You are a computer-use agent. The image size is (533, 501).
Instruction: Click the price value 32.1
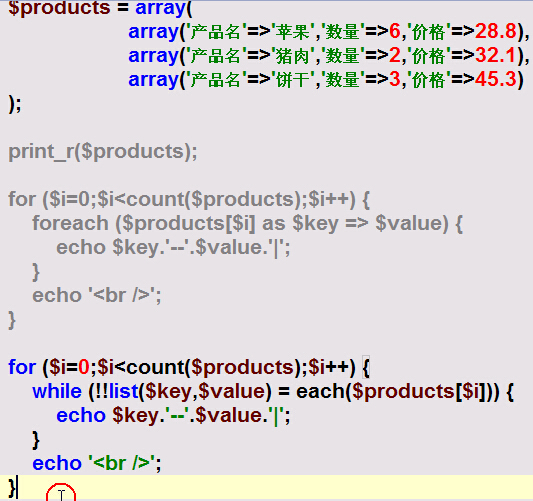(x=496, y=55)
